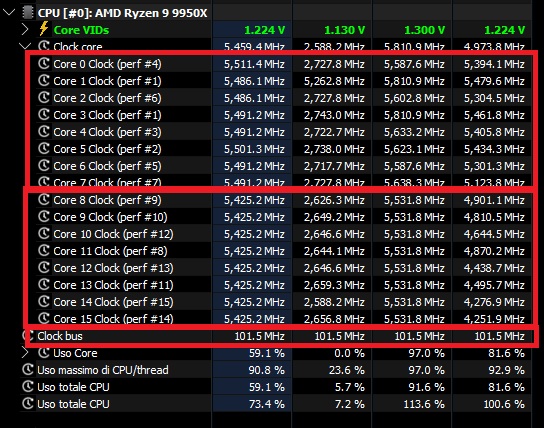544x428 pixels.
Task: Click the 92.9 % average CPU/thread usage
Action: tap(507, 370)
